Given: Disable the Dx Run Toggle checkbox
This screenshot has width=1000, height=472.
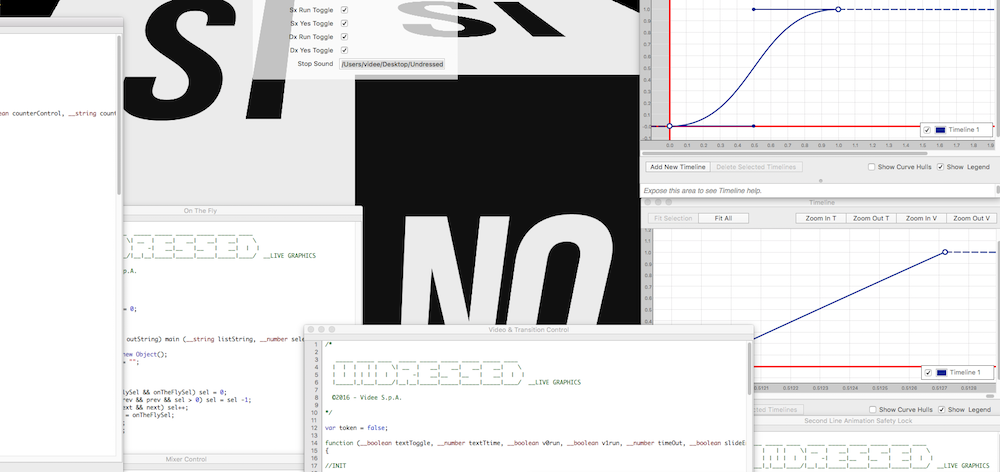Looking at the screenshot, I should coord(345,36).
